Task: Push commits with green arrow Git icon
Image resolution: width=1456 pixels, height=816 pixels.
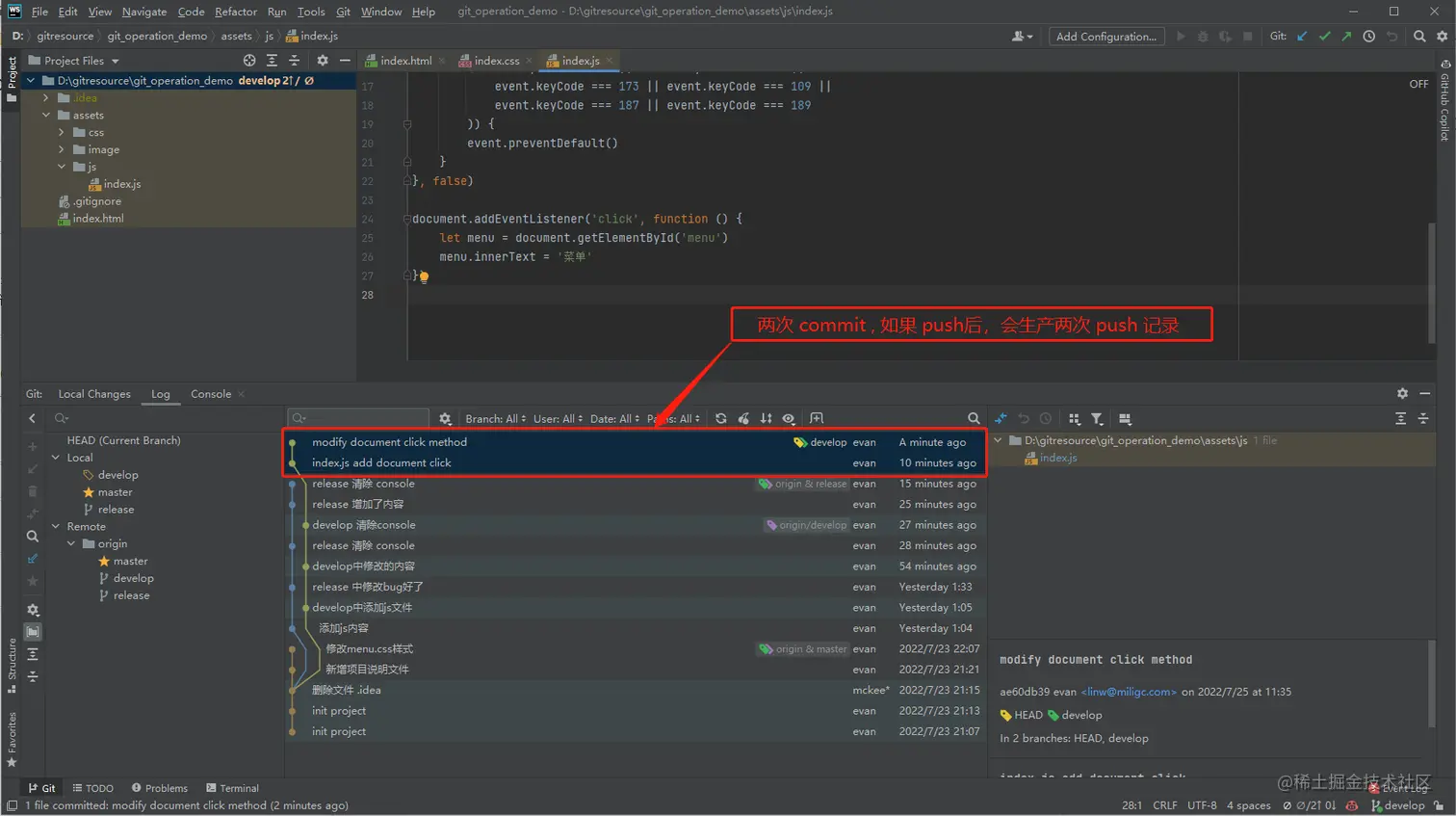Action: (1345, 36)
